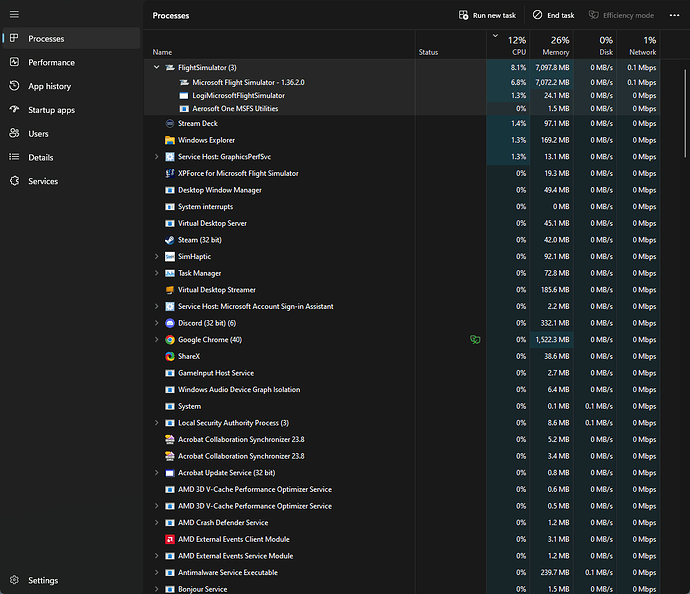The height and width of the screenshot is (594, 690).
Task: Select Windows Audio Device Graph Isolation
Action: [402, 390]
